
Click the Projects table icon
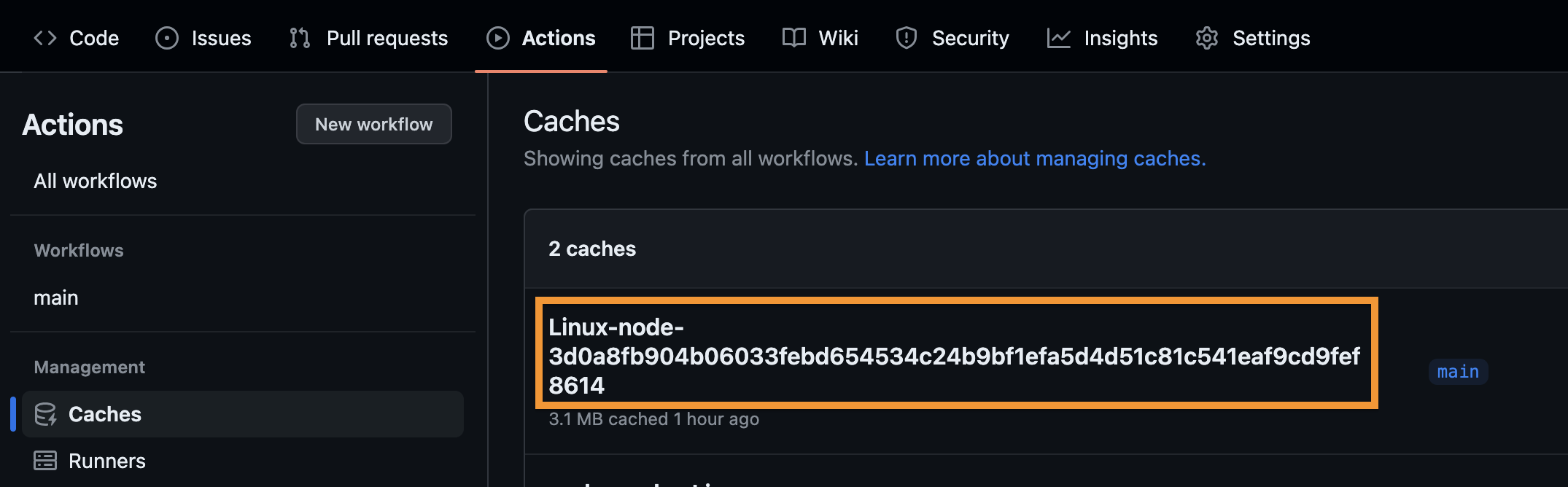tap(642, 38)
